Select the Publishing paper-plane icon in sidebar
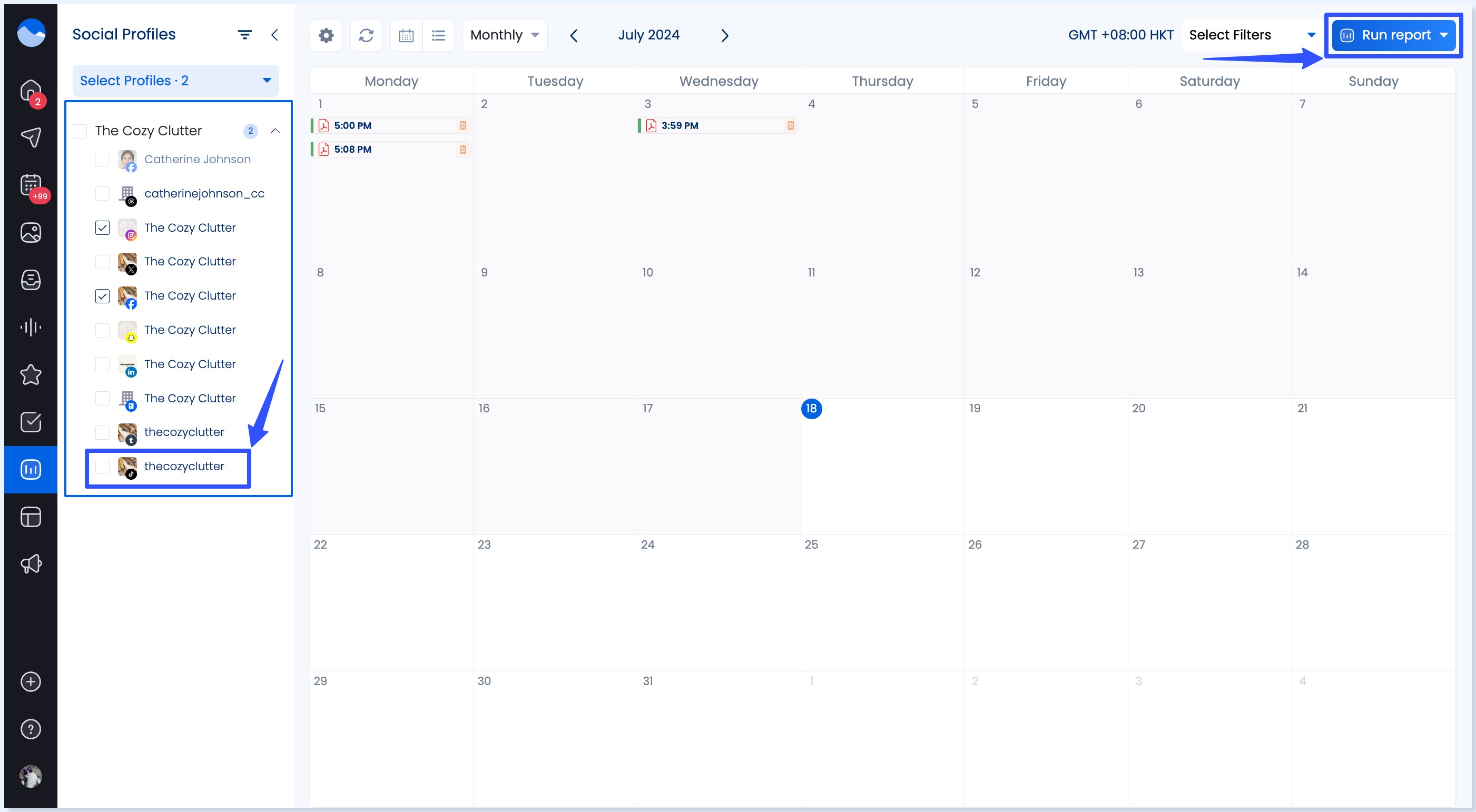The width and height of the screenshot is (1476, 812). click(x=30, y=137)
